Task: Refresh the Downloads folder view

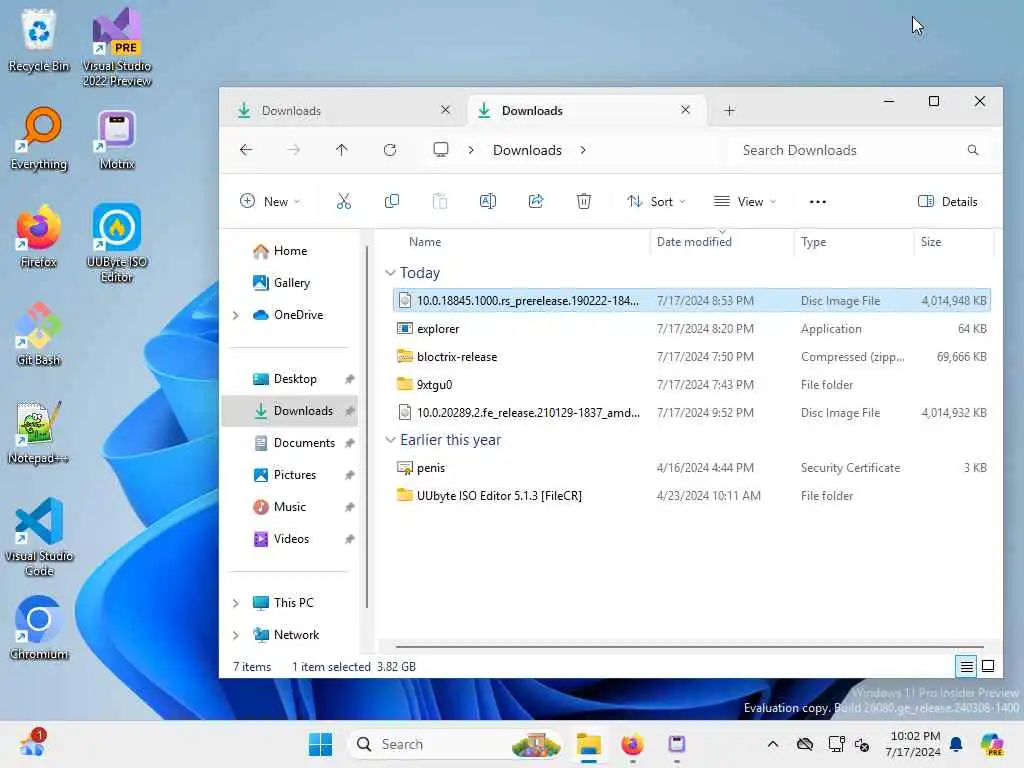Action: [x=390, y=150]
